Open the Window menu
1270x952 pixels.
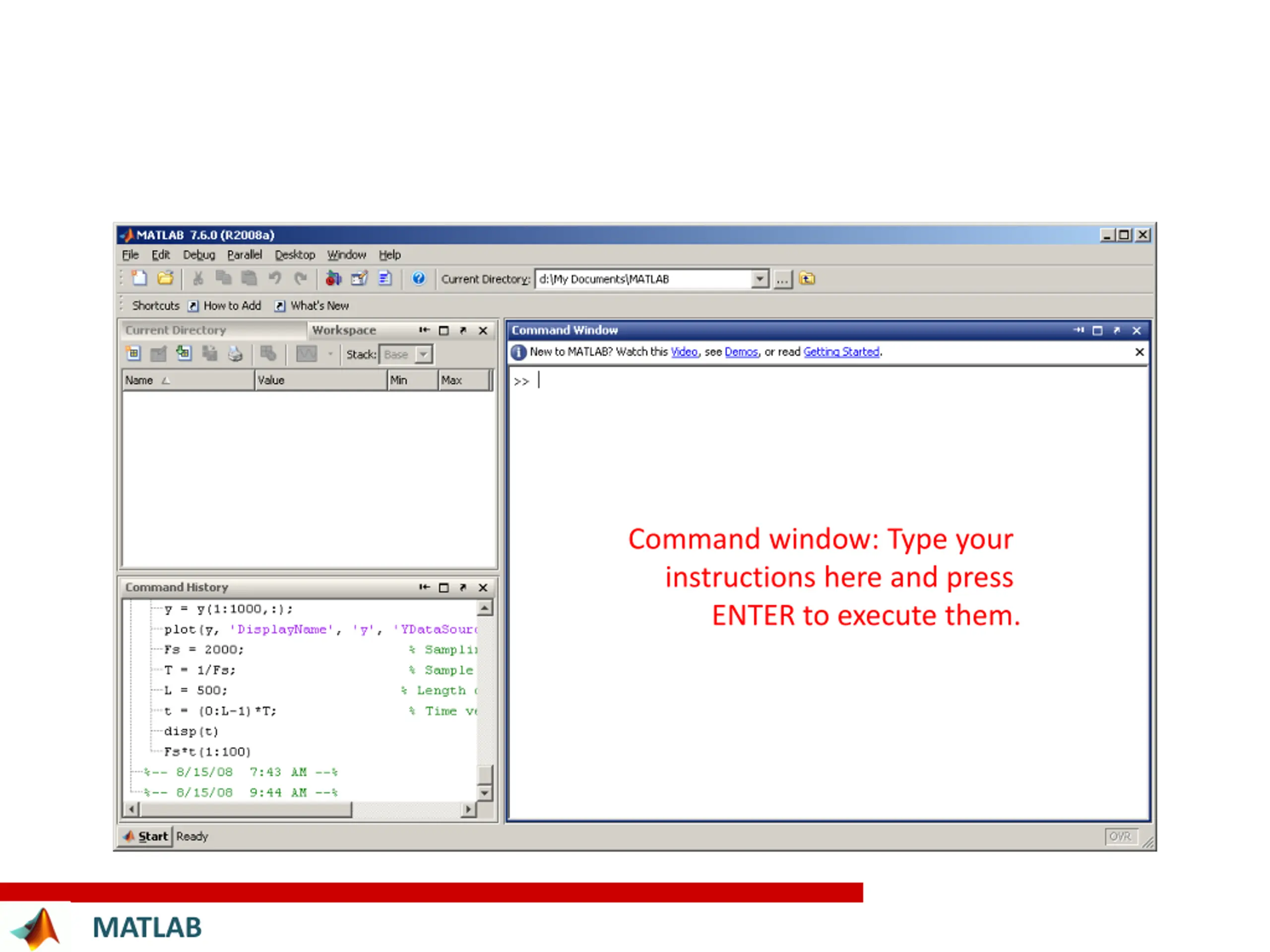[347, 255]
